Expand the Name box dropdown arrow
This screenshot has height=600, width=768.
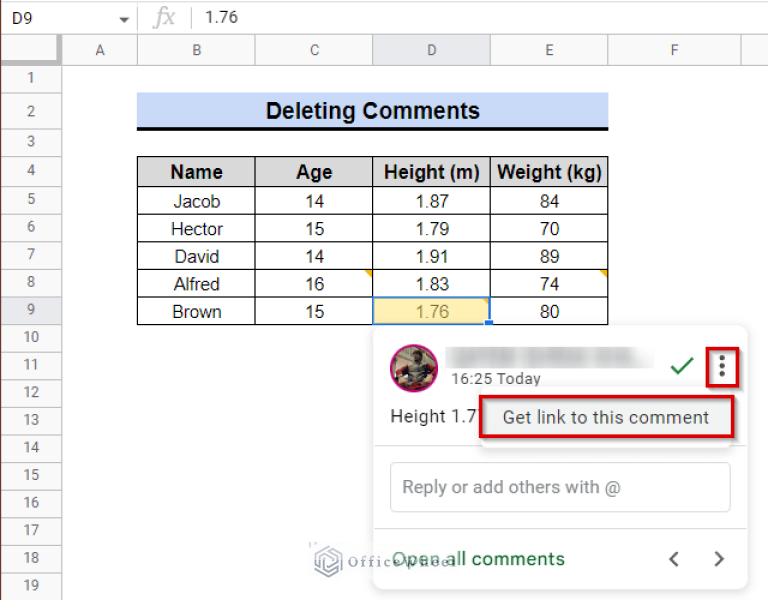124,20
